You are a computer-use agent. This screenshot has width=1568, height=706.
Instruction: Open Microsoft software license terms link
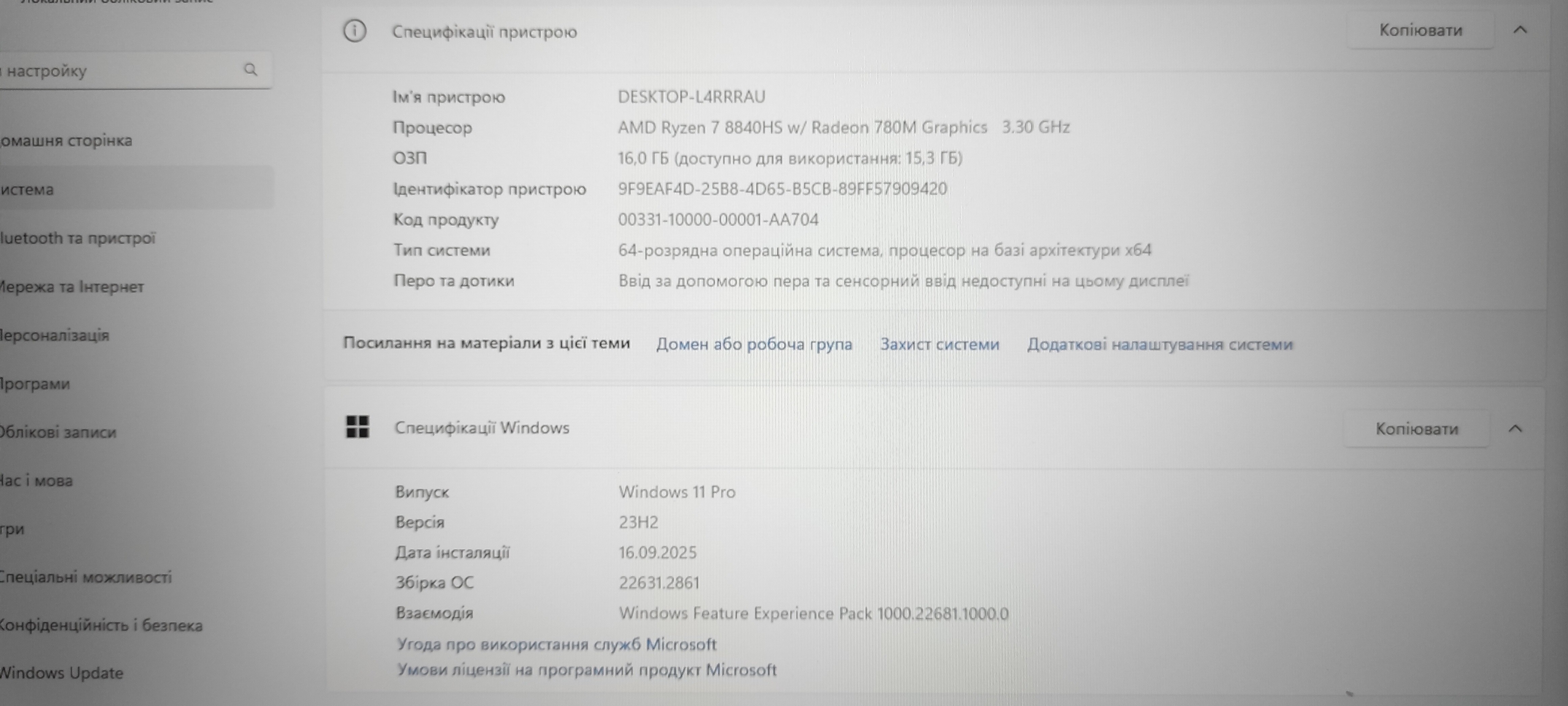tap(587, 670)
